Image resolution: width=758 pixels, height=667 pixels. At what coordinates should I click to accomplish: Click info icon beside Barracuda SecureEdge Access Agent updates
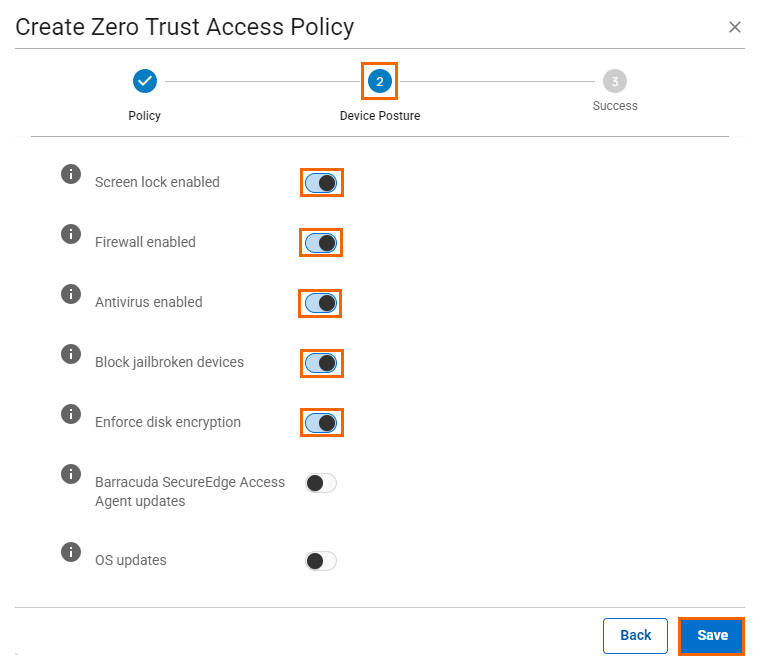click(71, 474)
